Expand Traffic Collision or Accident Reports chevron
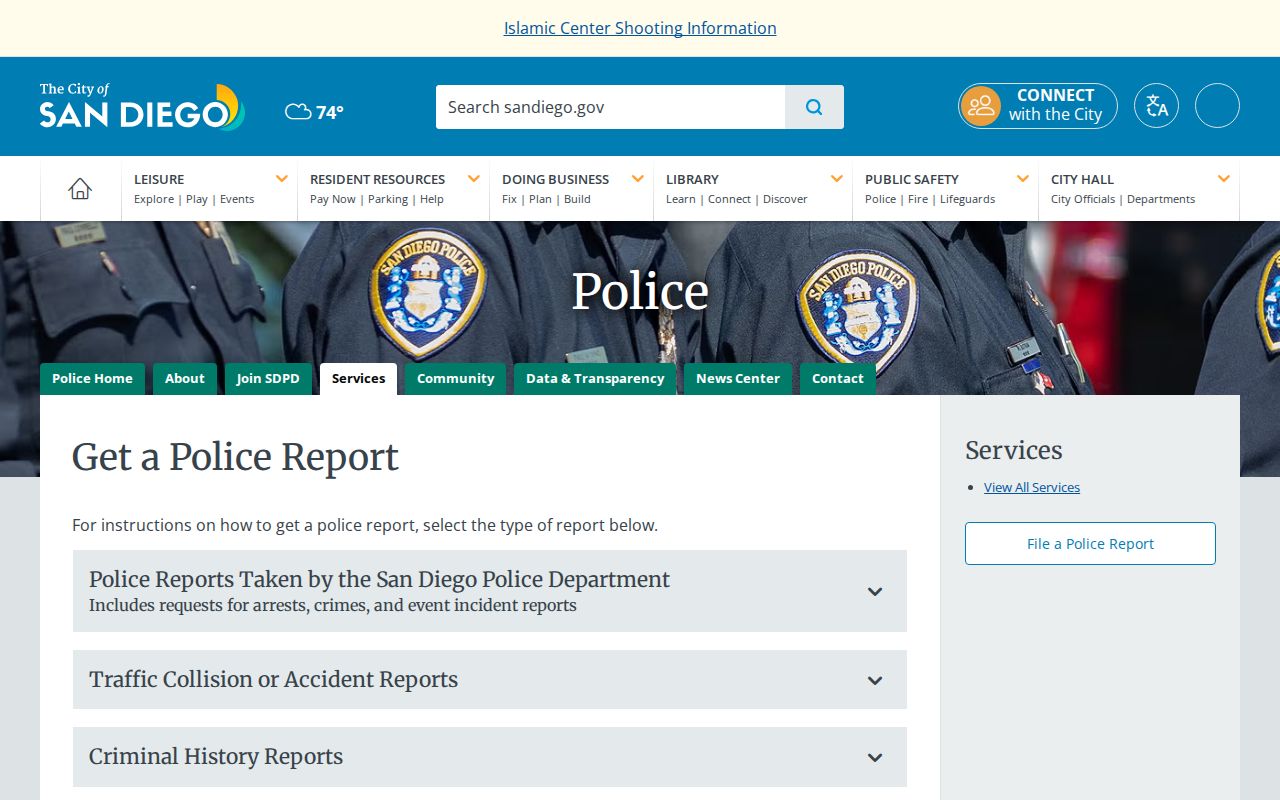This screenshot has height=800, width=1280. point(875,680)
